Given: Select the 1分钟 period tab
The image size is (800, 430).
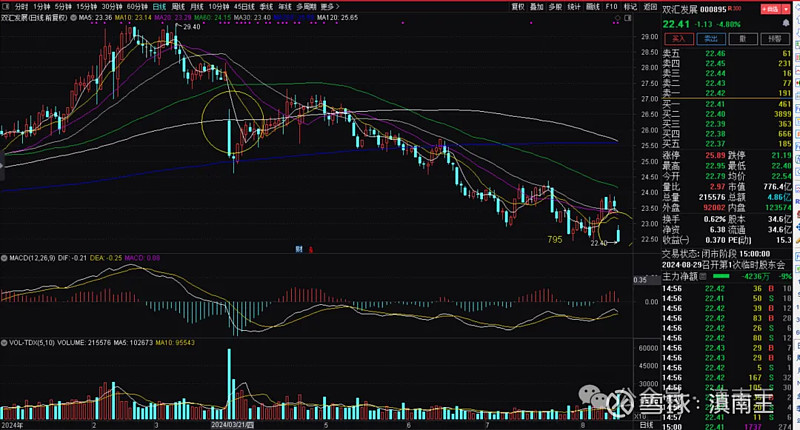Looking at the screenshot, I should point(42,7).
